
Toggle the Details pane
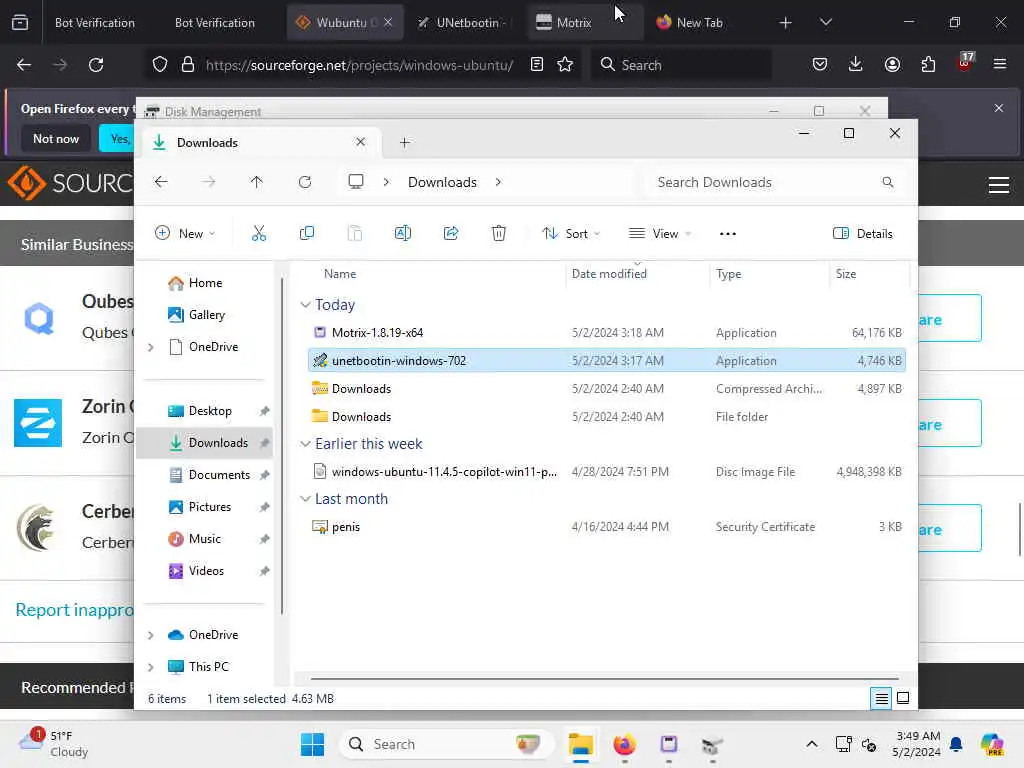click(863, 233)
